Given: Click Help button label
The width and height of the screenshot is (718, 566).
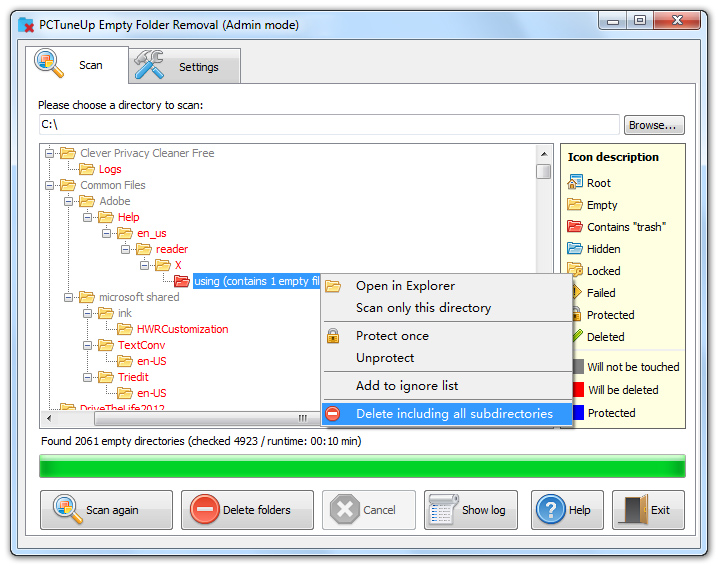Looking at the screenshot, I should point(579,510).
